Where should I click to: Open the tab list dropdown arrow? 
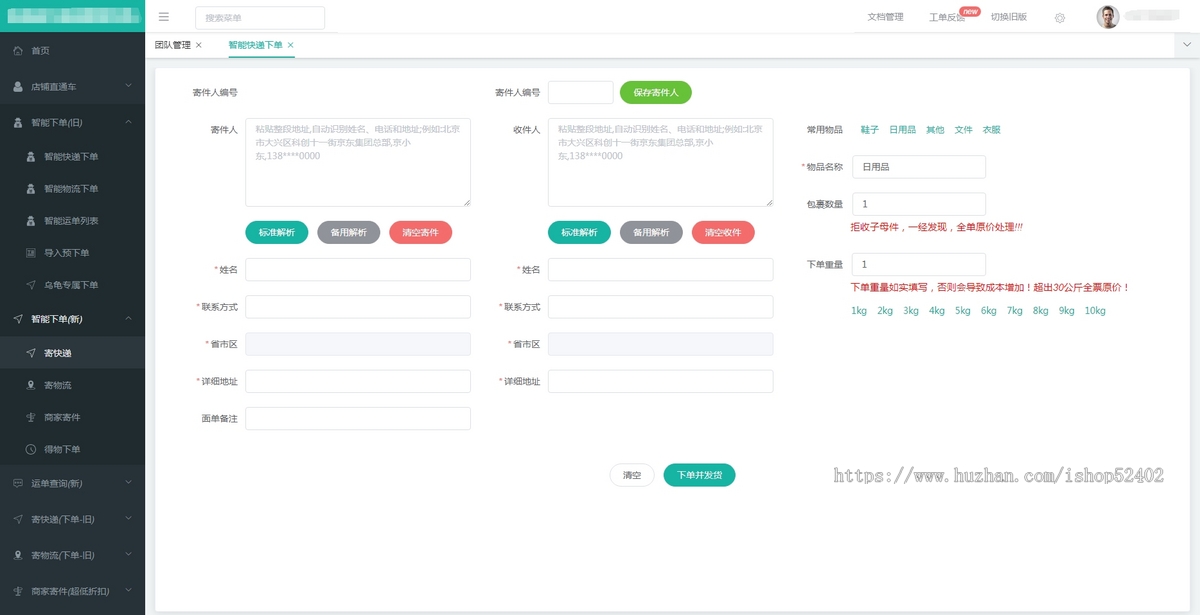click(1187, 45)
